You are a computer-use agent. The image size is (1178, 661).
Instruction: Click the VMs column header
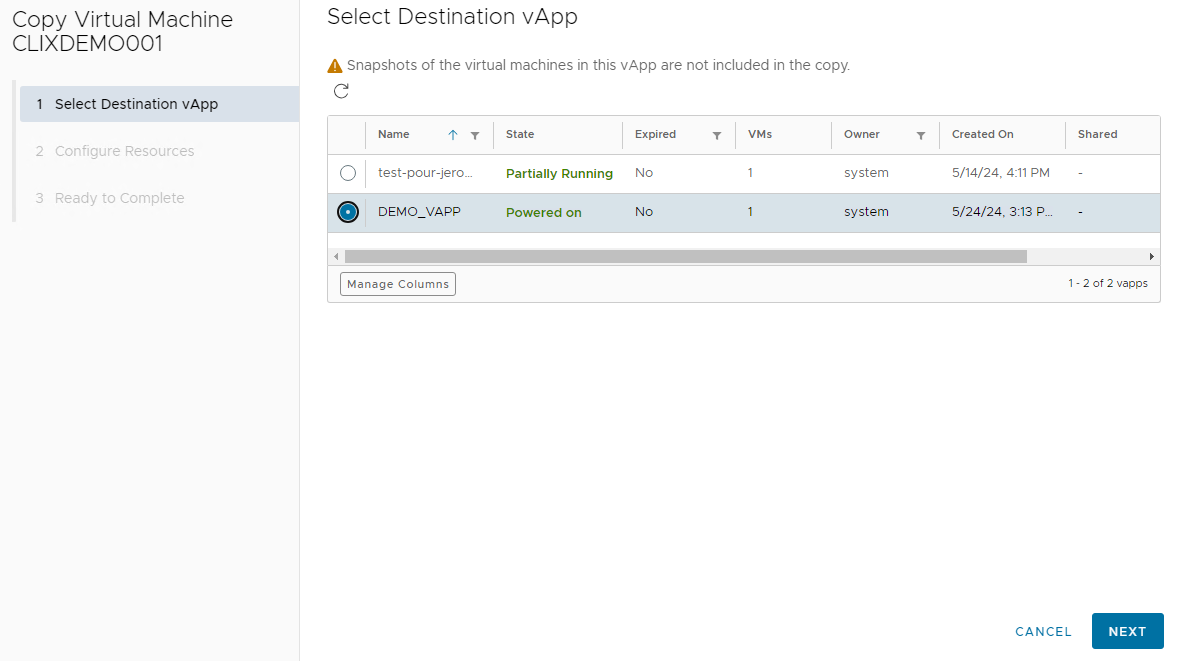[760, 135]
